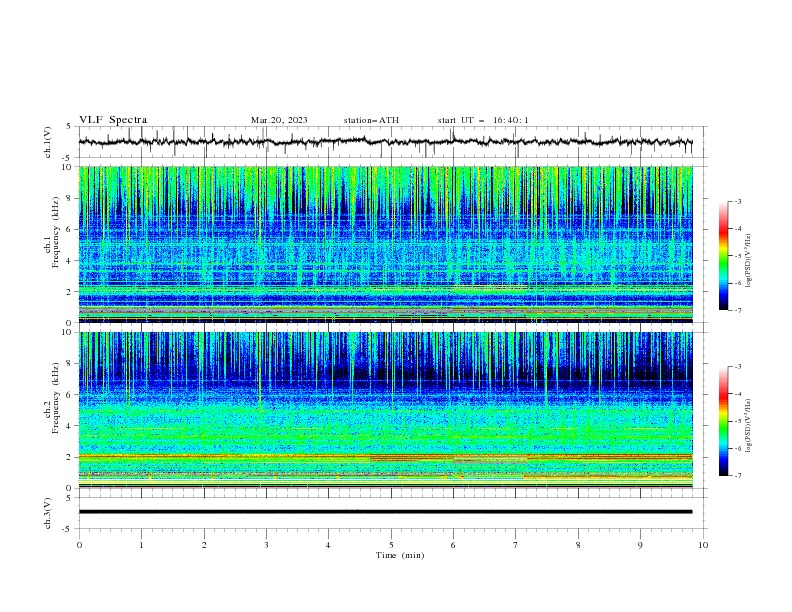Click the "1" label on the Time axis

pyautogui.click(x=142, y=545)
